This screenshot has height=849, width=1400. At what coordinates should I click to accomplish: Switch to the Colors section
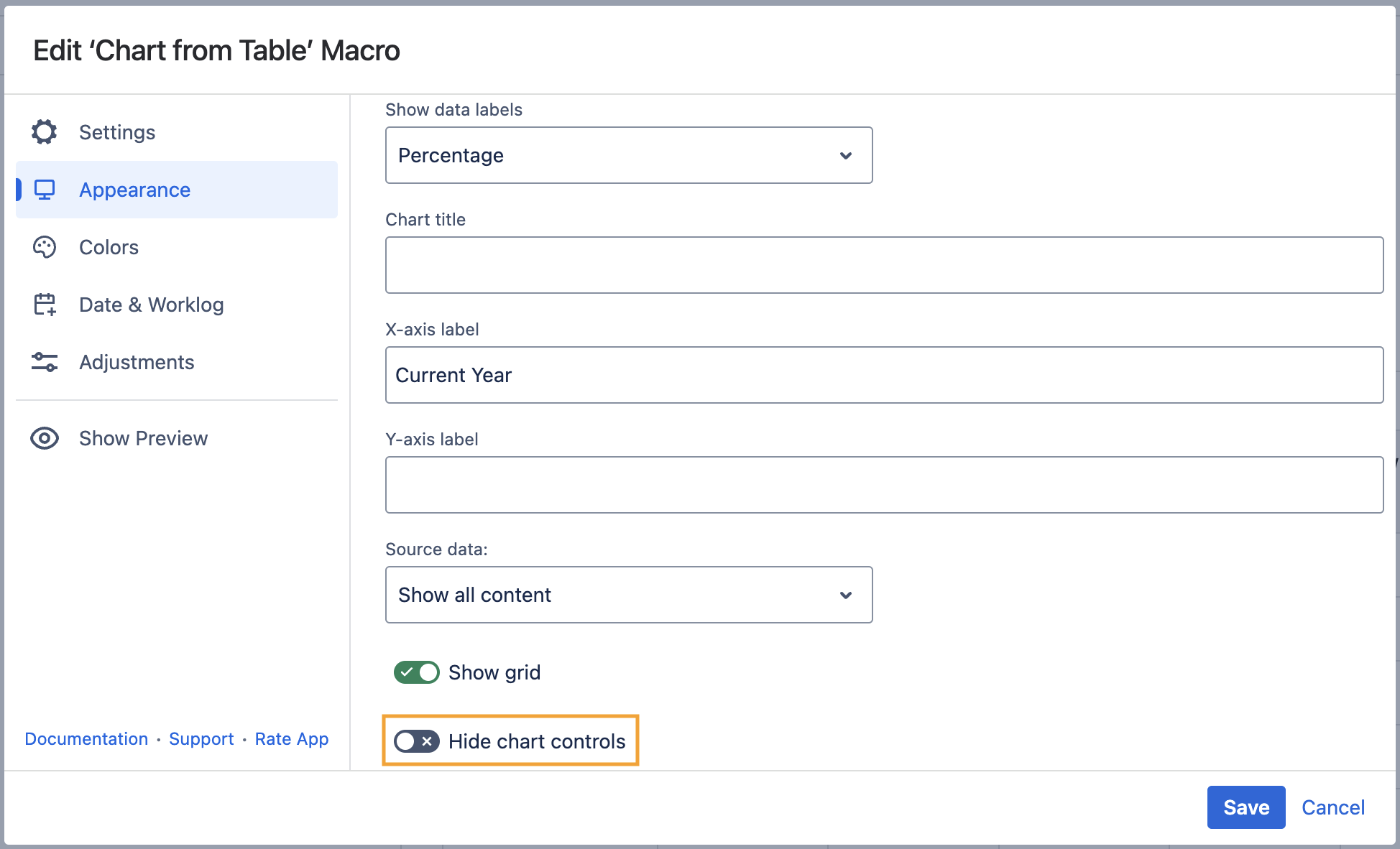[x=109, y=247]
